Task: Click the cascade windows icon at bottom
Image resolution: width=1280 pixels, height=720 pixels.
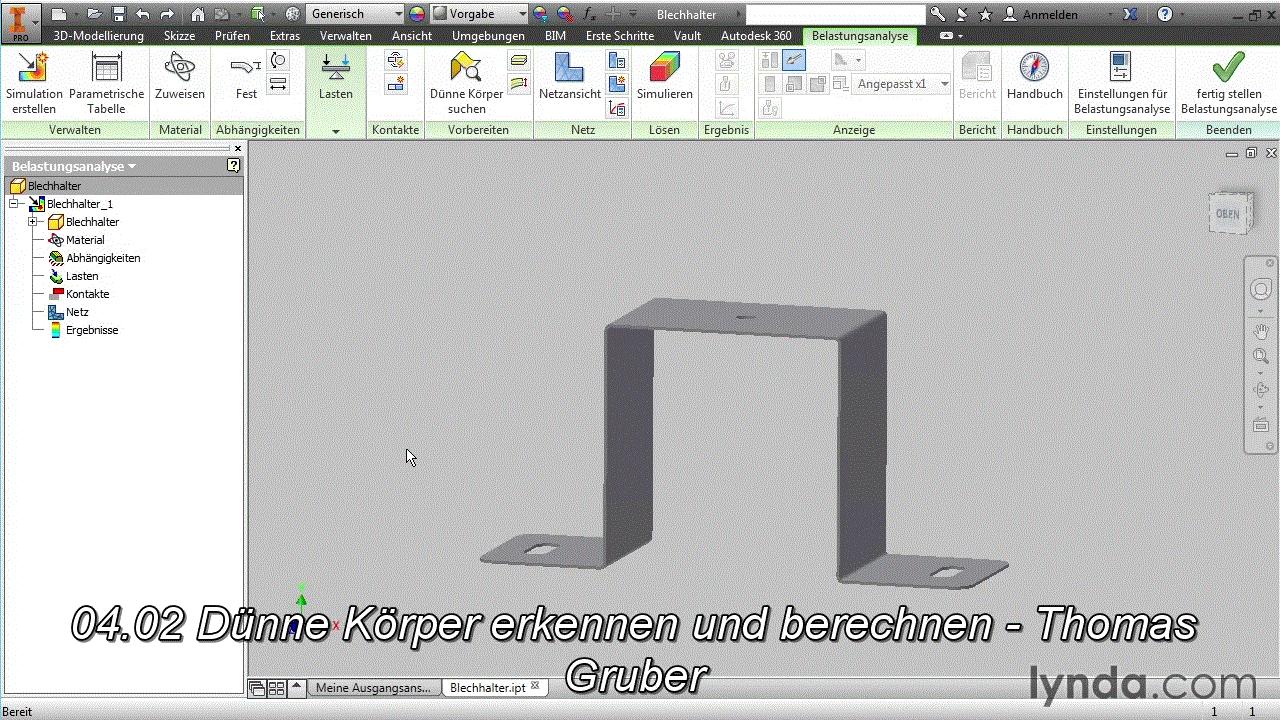Action: click(257, 688)
